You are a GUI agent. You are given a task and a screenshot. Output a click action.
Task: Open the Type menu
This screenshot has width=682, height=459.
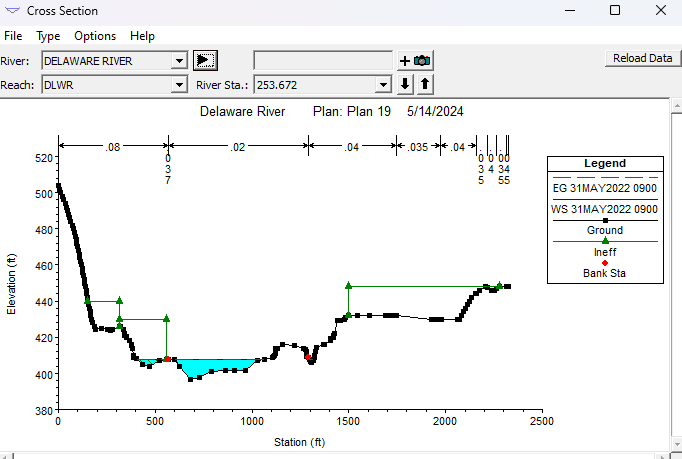[x=48, y=36]
